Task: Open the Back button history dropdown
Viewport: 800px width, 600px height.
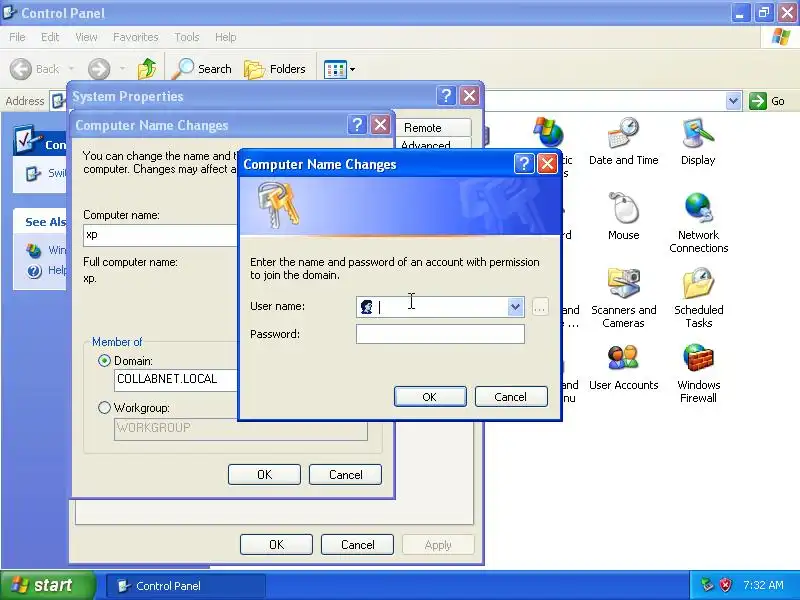Action: pos(71,69)
